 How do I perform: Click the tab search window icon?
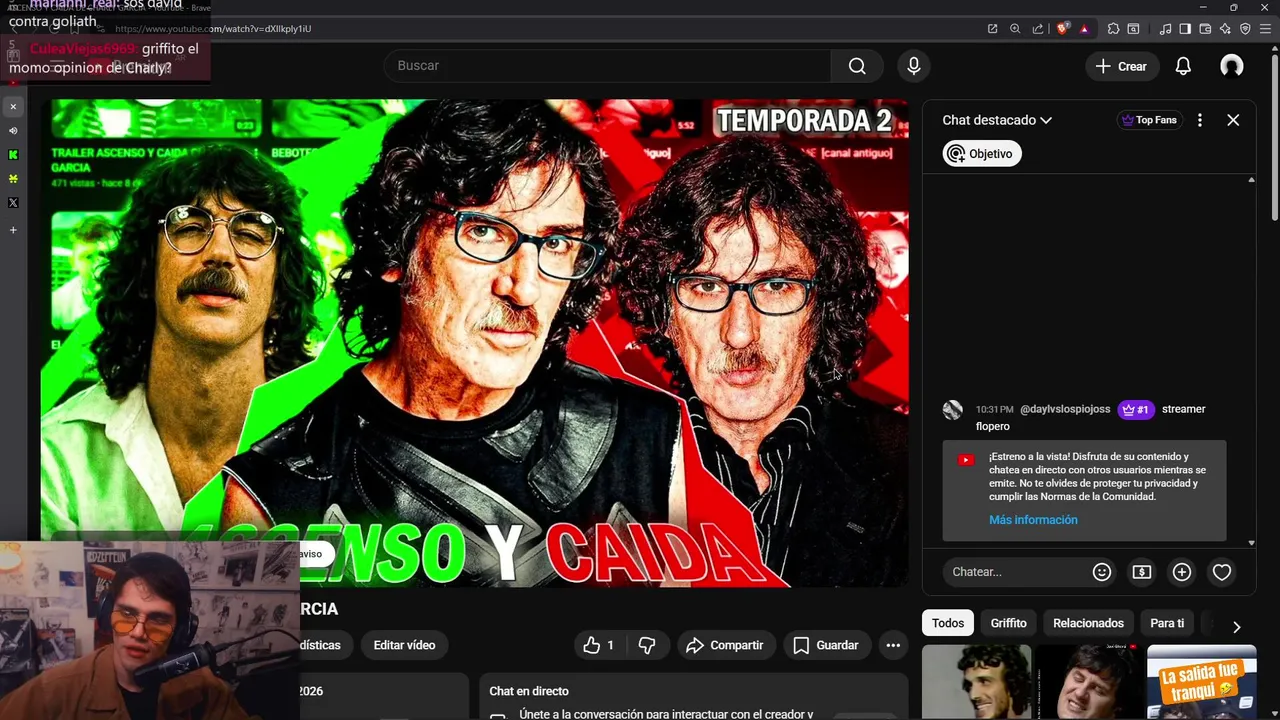[1133, 29]
